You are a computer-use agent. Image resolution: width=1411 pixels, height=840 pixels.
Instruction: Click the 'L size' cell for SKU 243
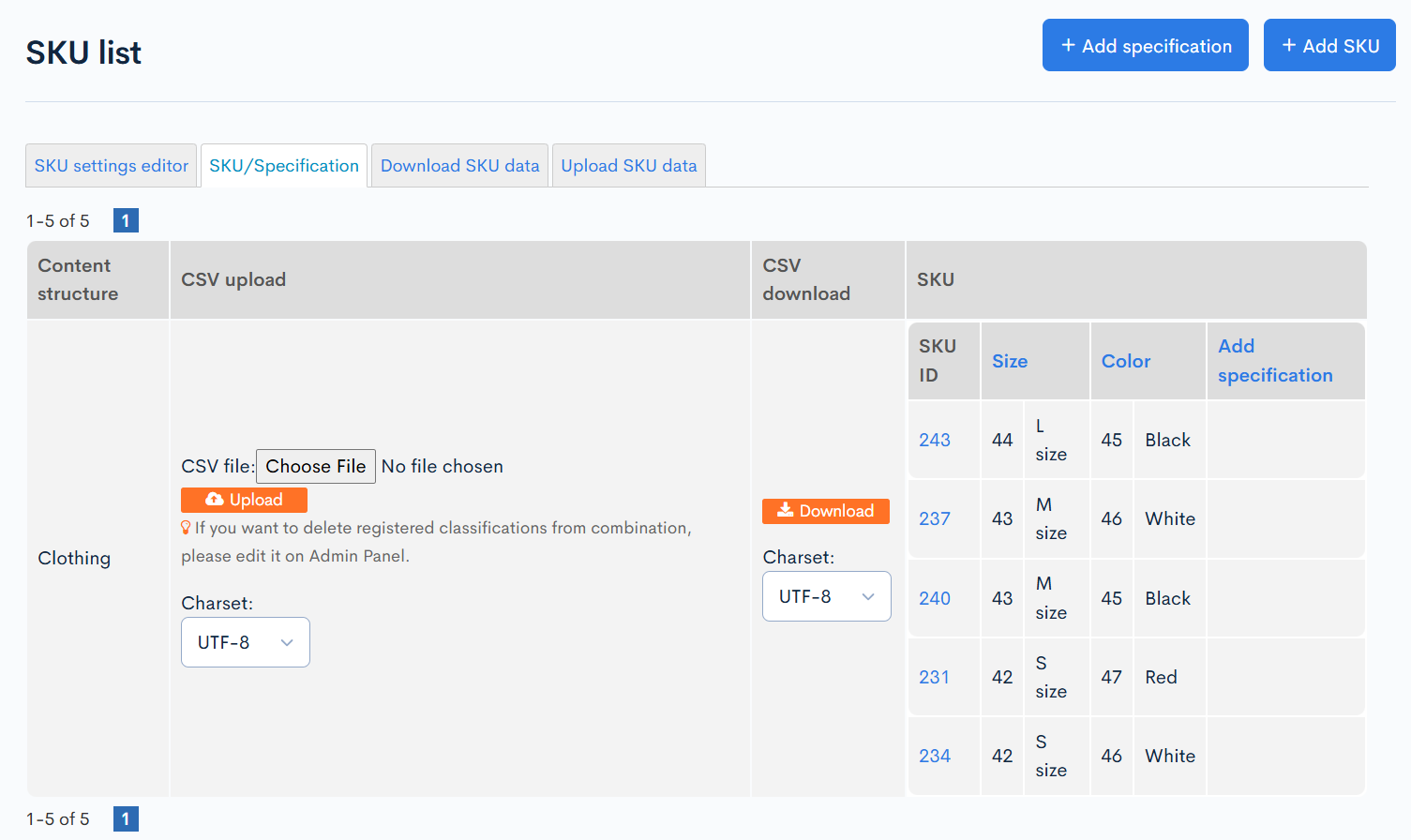click(1057, 440)
